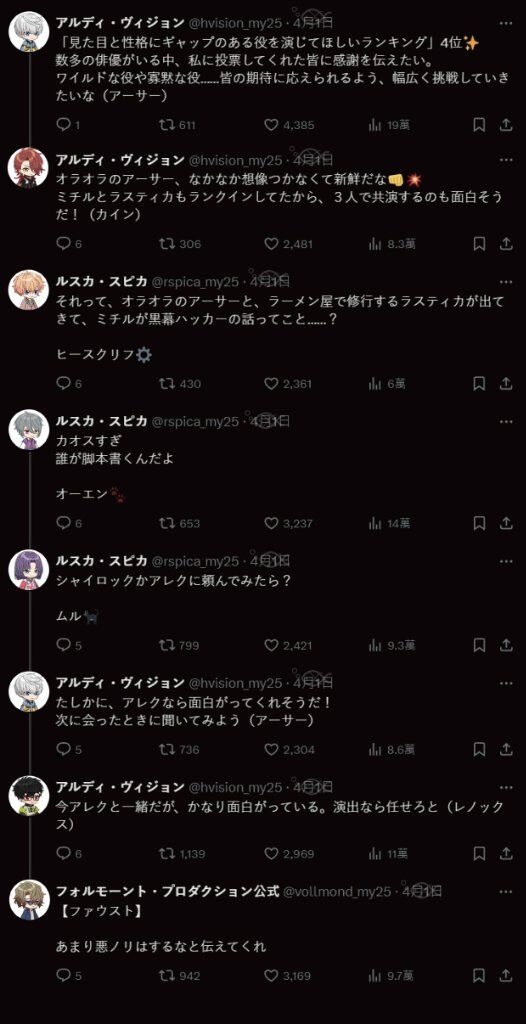
Task: Bookmark the オーエン tweet
Action: coord(479,523)
